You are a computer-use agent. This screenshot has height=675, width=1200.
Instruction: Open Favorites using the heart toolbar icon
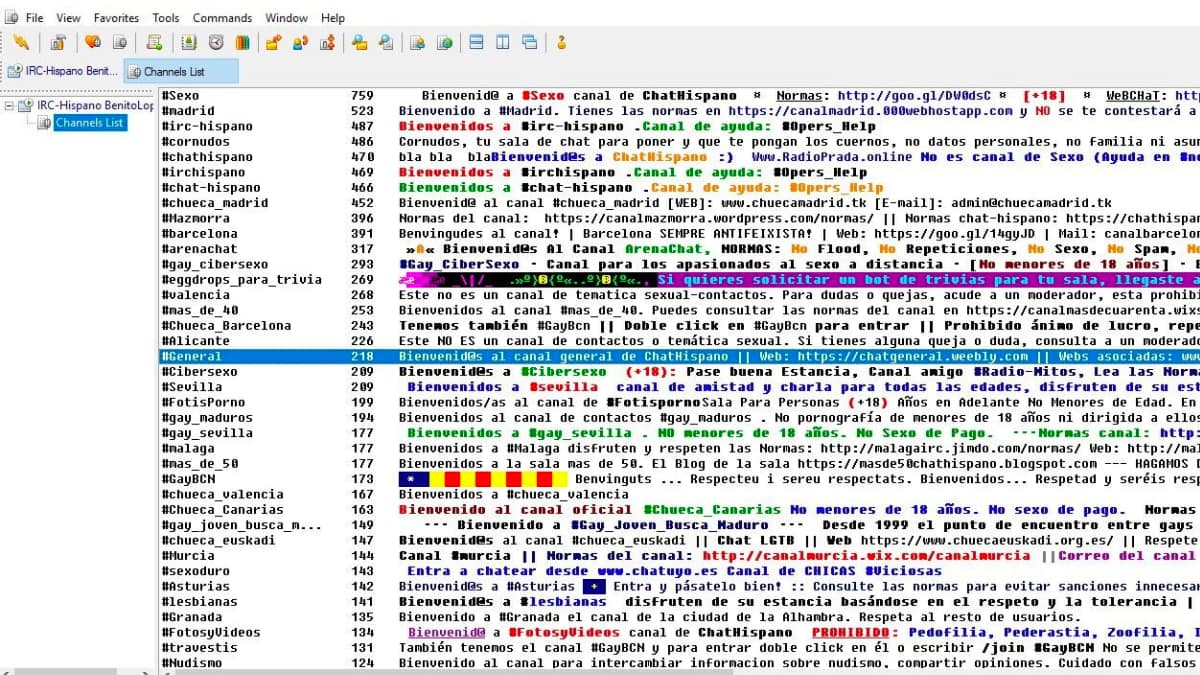(x=93, y=43)
